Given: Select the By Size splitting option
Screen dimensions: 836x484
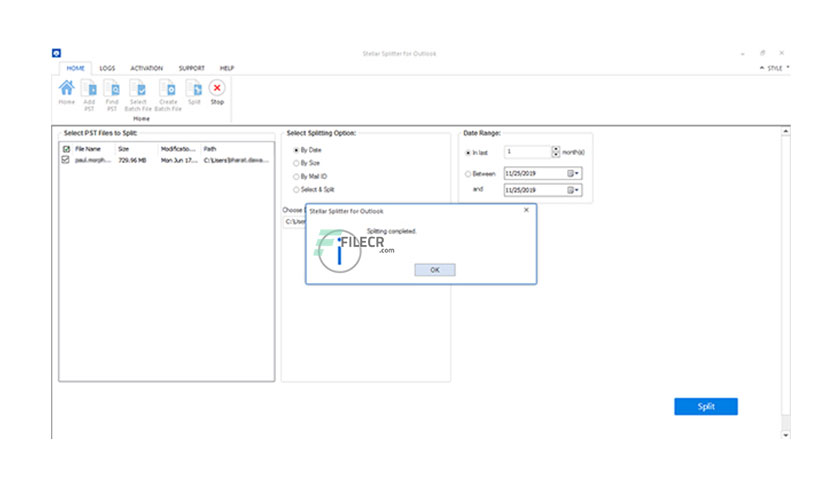Looking at the screenshot, I should tap(296, 163).
